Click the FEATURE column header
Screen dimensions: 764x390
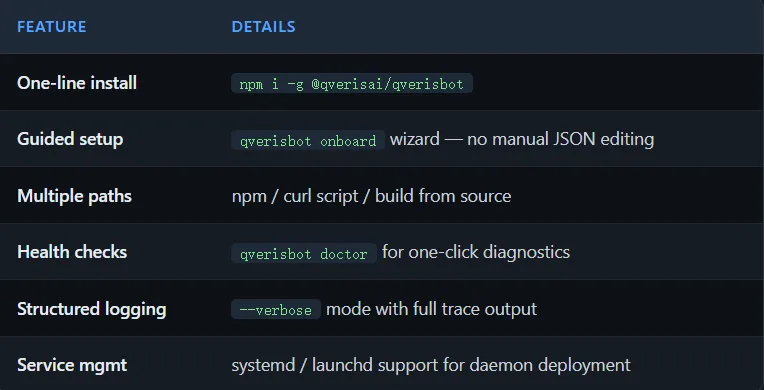[52, 26]
